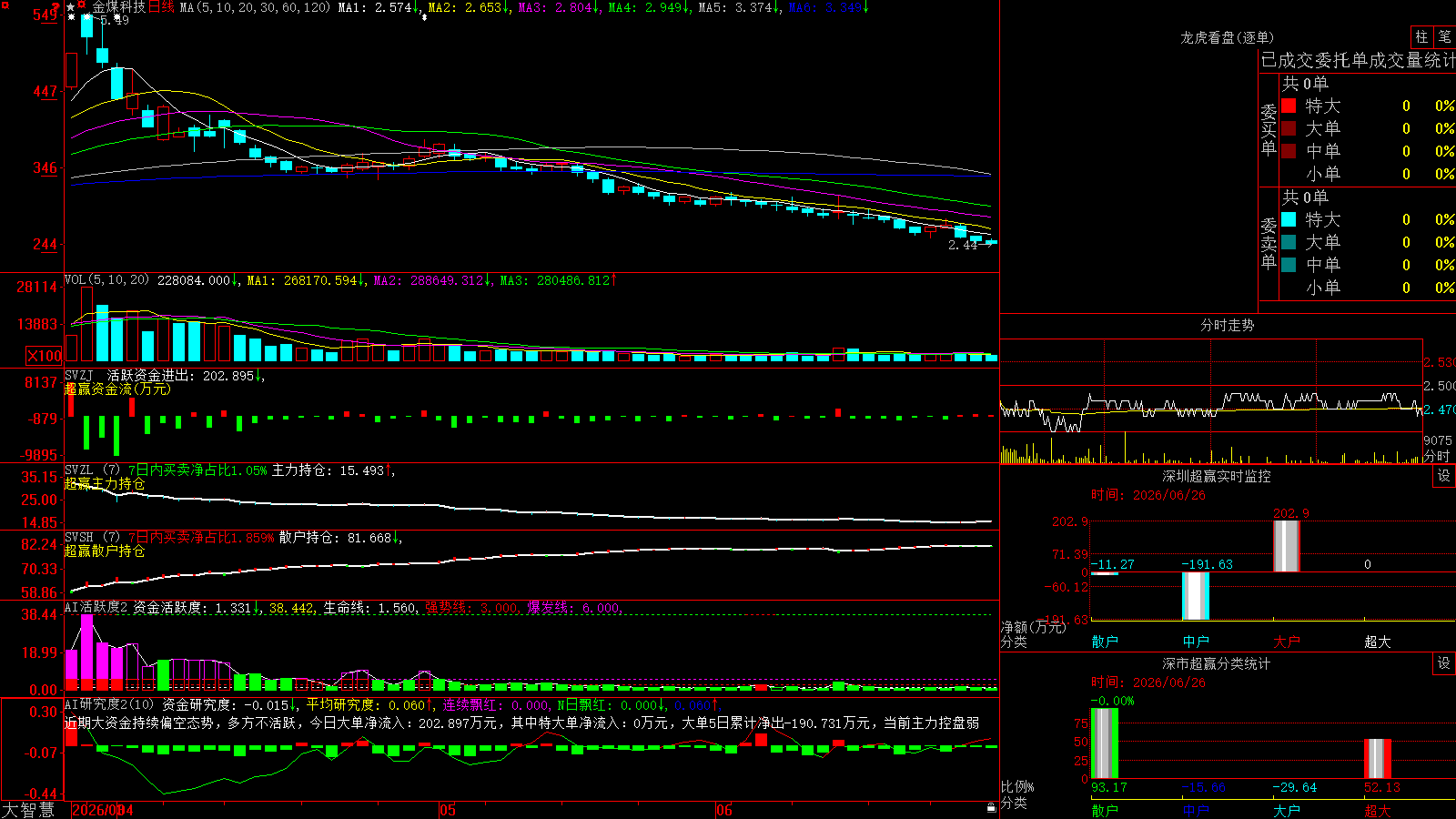Select the AI活跃度2 indicator label
The image size is (1456, 819).
pyautogui.click(x=96, y=608)
